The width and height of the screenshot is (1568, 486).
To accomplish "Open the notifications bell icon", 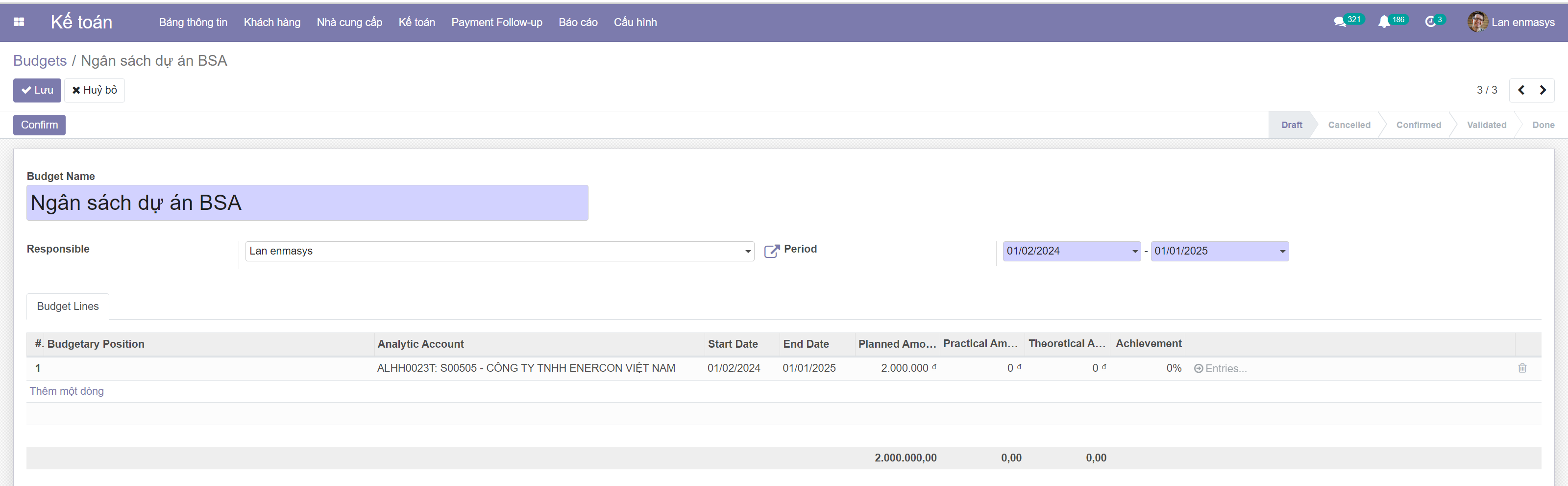I will tap(1384, 22).
